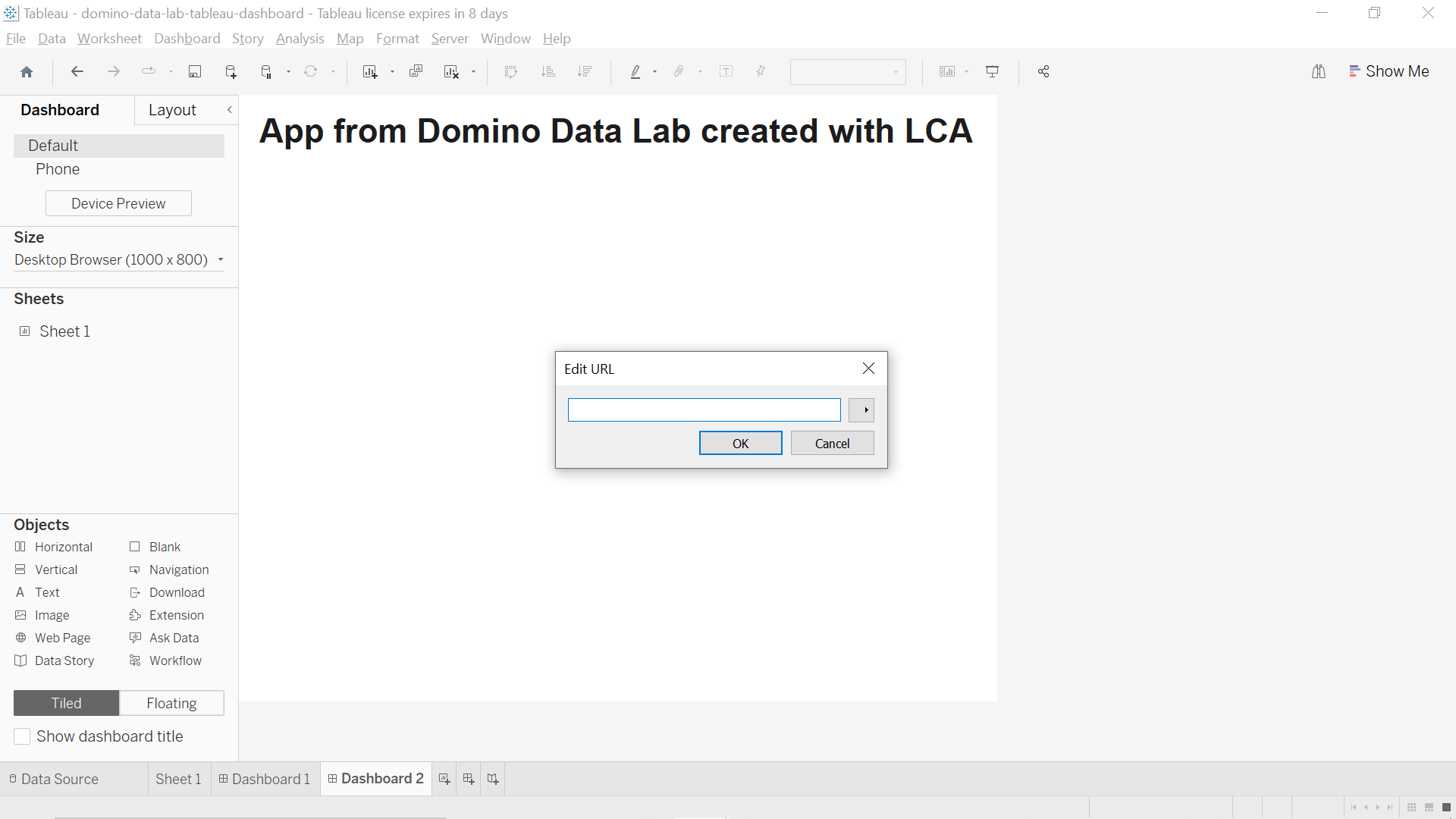The image size is (1456, 819).
Task: Expand the Clear sheet dropdown arrow
Action: point(473,72)
